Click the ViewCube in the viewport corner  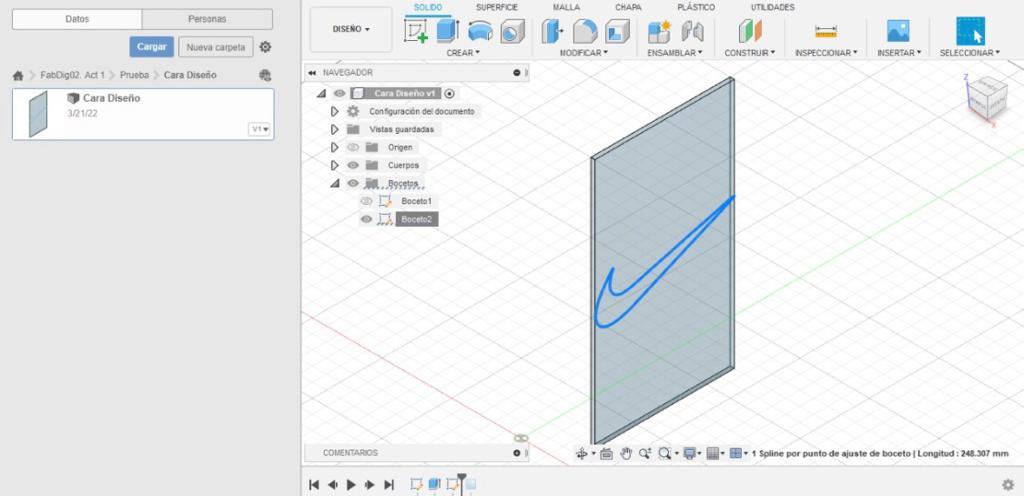[986, 98]
